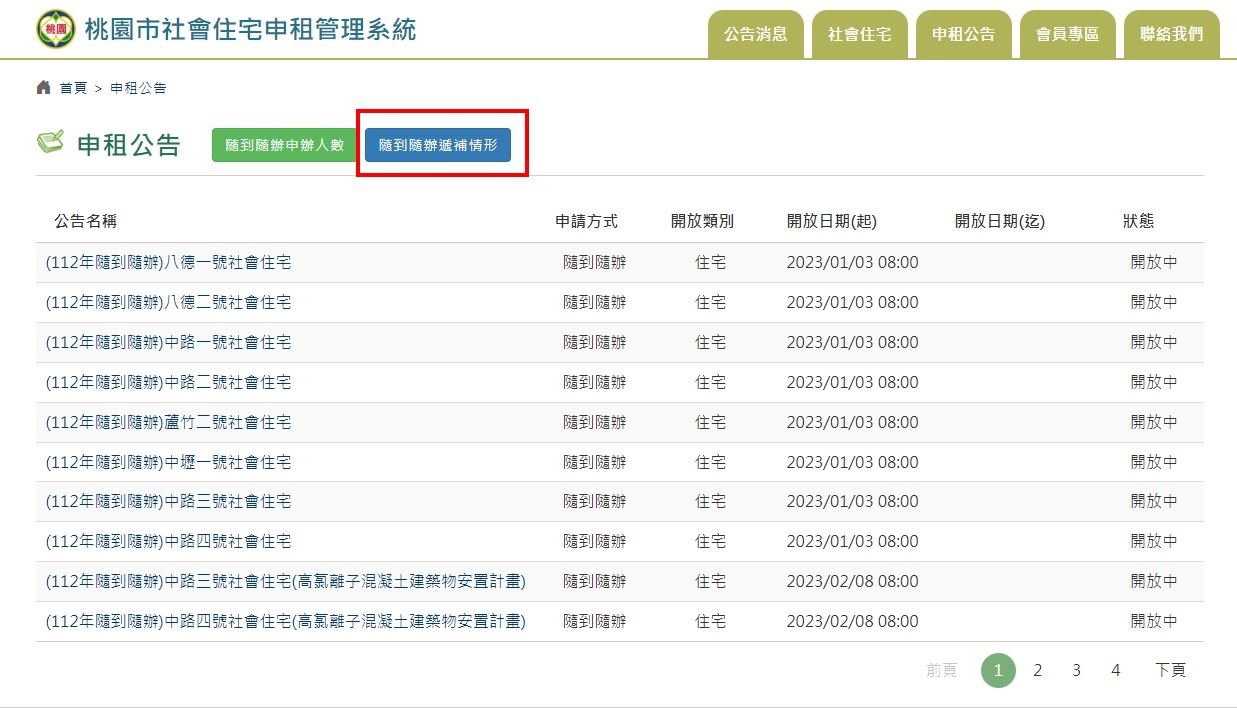Jump to page 4 in pagination

pyautogui.click(x=1115, y=670)
